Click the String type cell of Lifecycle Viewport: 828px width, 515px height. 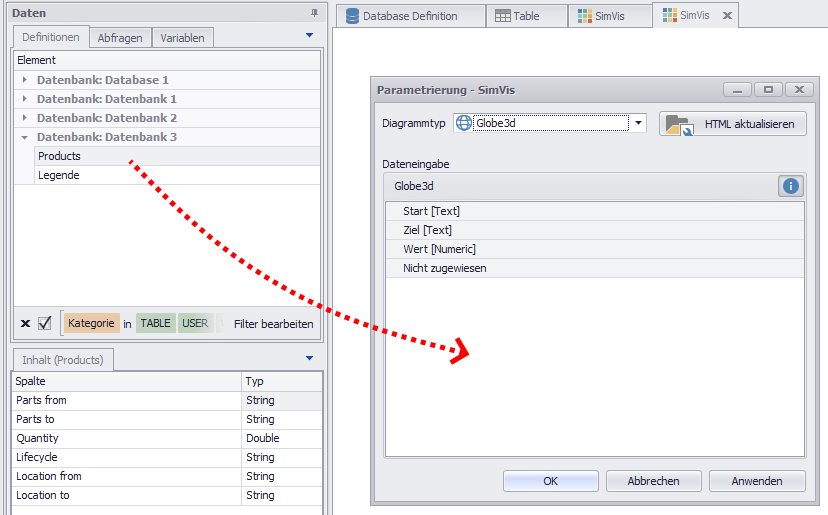click(282, 457)
